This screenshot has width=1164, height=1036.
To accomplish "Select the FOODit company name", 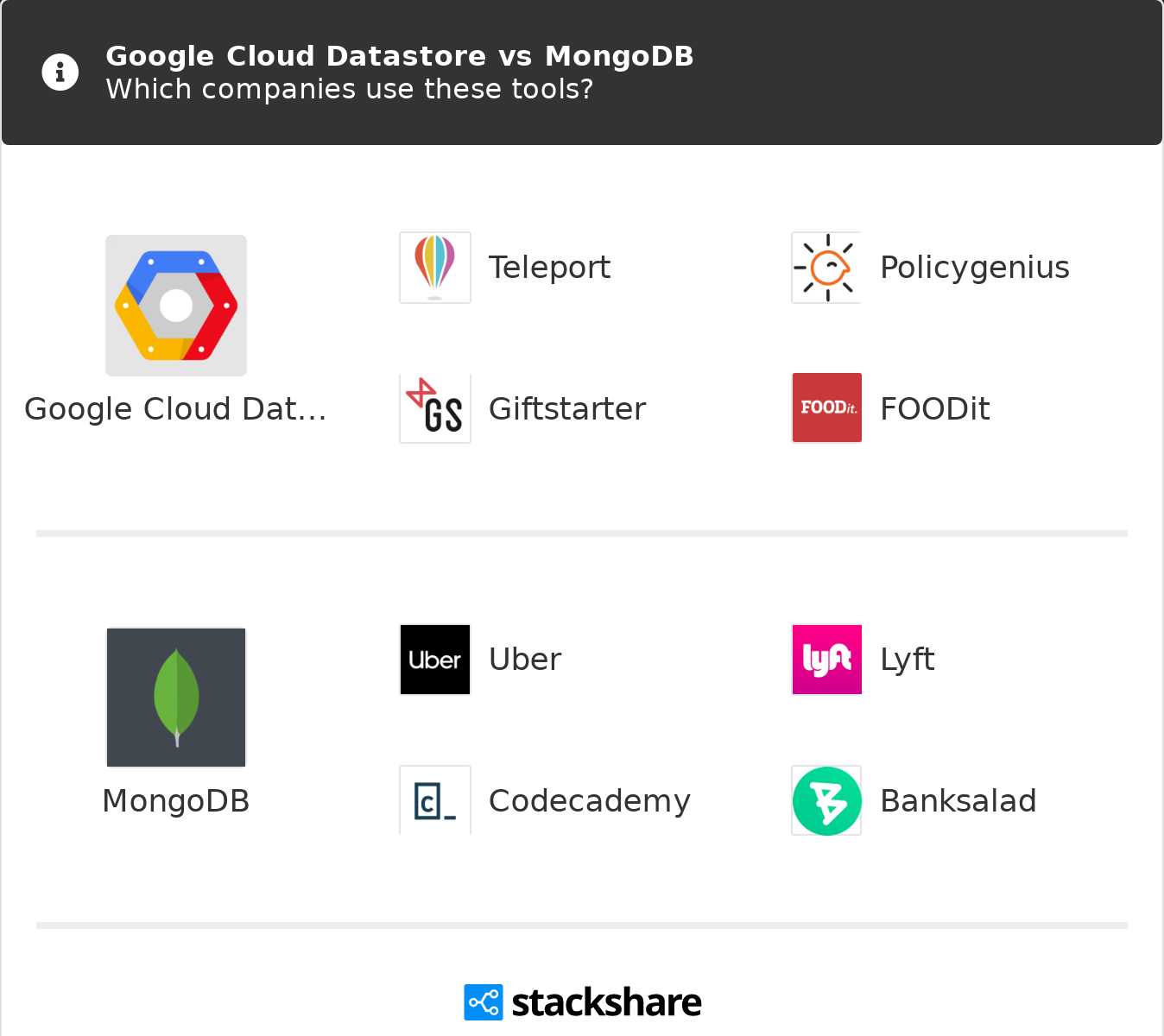I will point(934,409).
